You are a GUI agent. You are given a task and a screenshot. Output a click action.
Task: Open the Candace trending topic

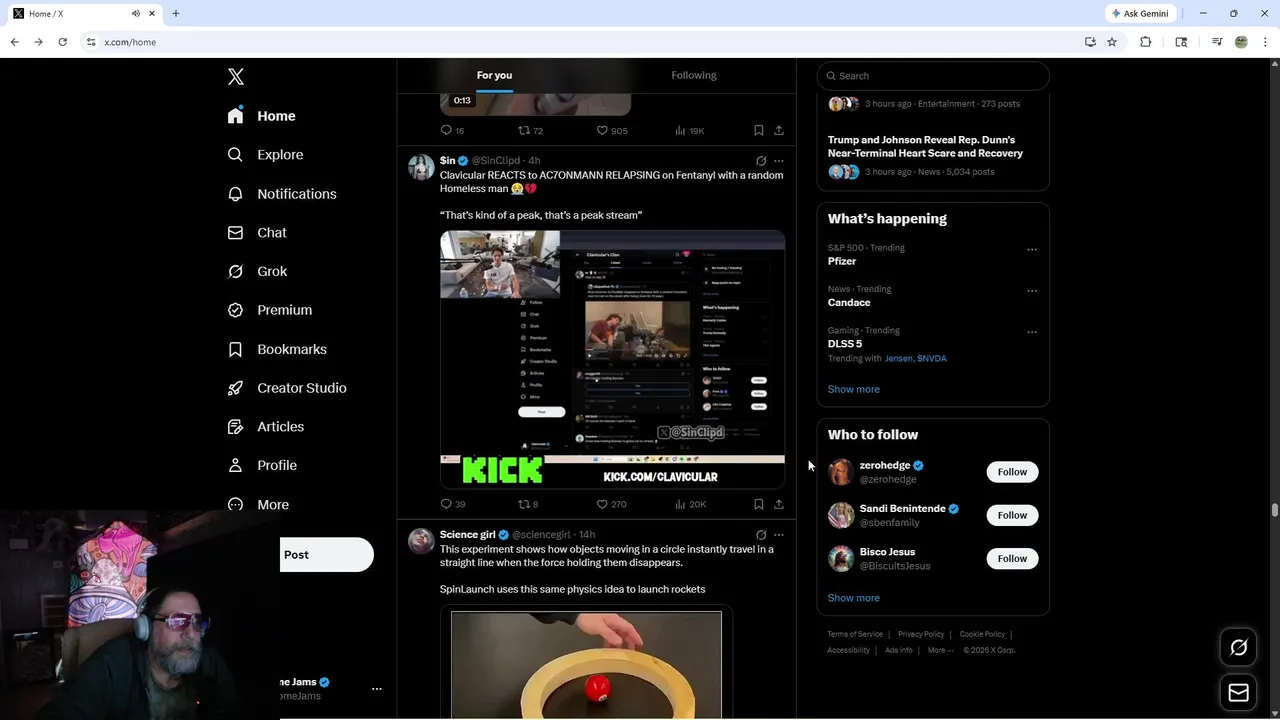tap(849, 302)
